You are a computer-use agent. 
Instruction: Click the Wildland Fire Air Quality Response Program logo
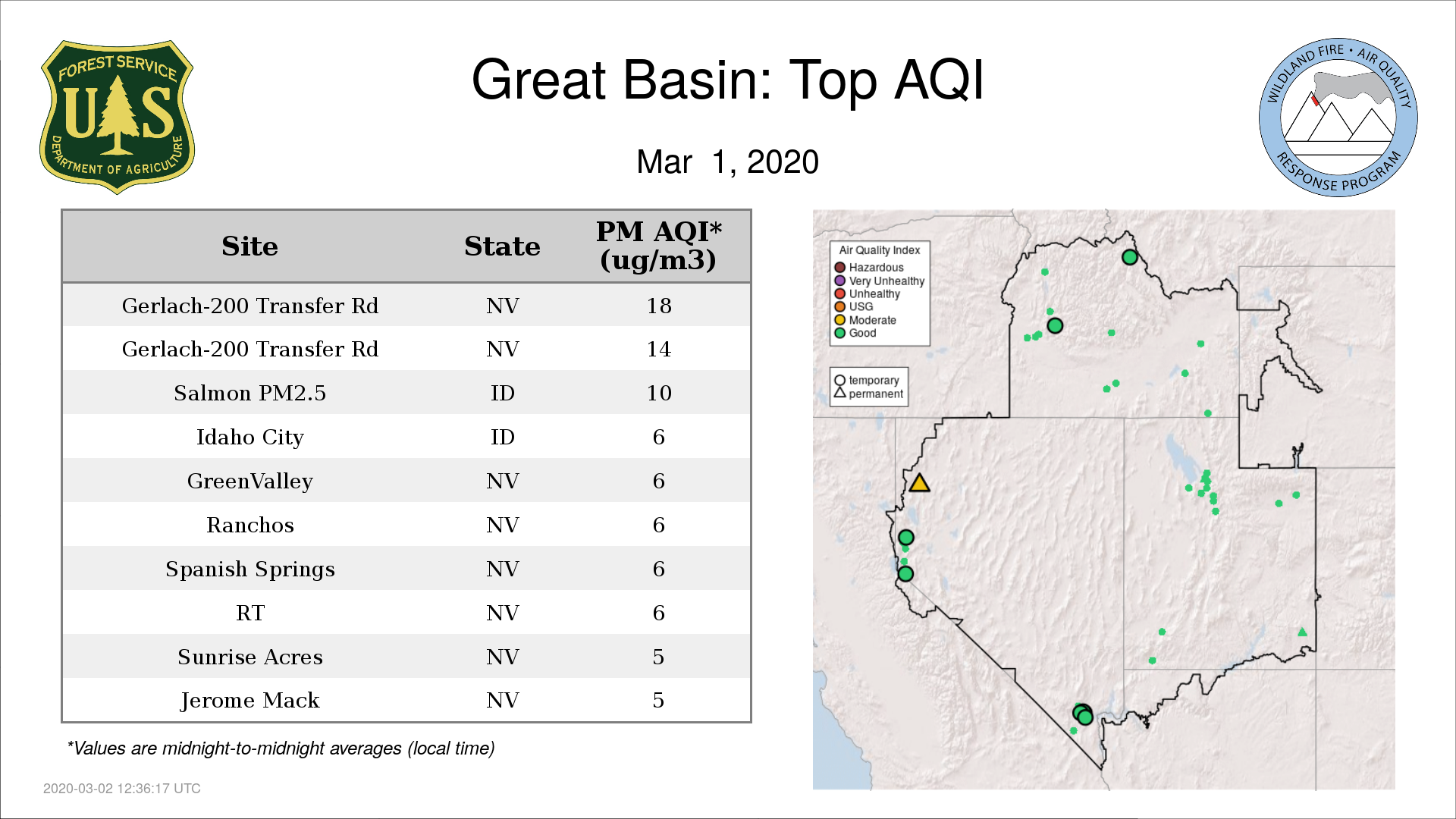tap(1338, 118)
